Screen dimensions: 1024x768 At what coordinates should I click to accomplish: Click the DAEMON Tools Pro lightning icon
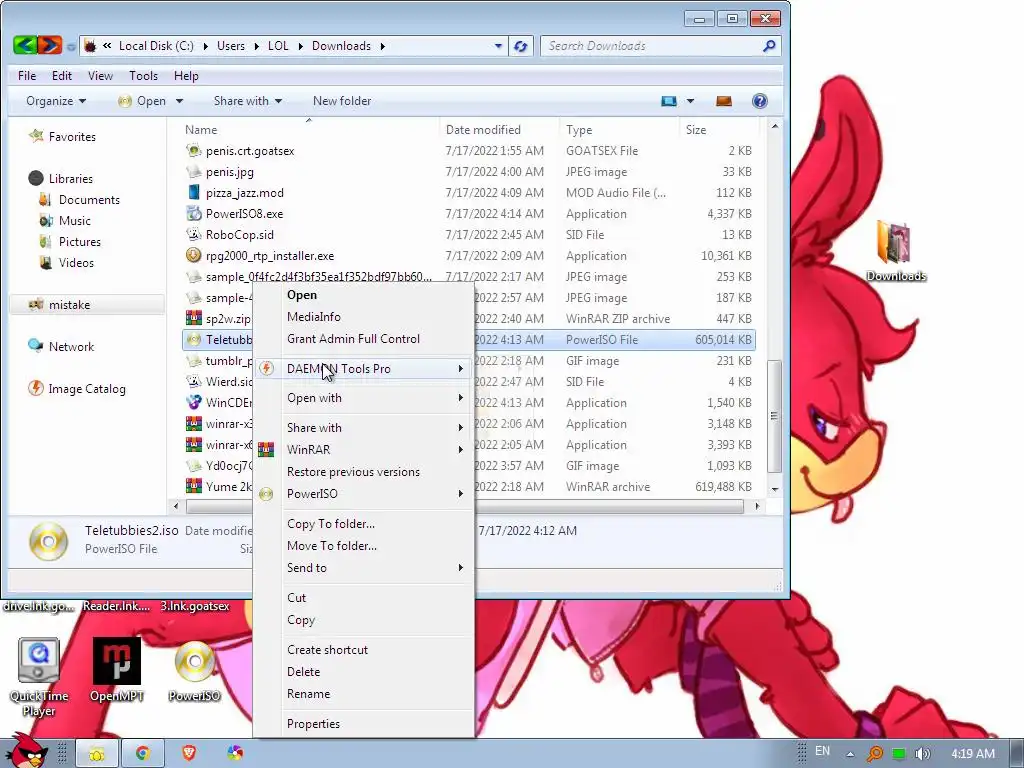pyautogui.click(x=266, y=368)
